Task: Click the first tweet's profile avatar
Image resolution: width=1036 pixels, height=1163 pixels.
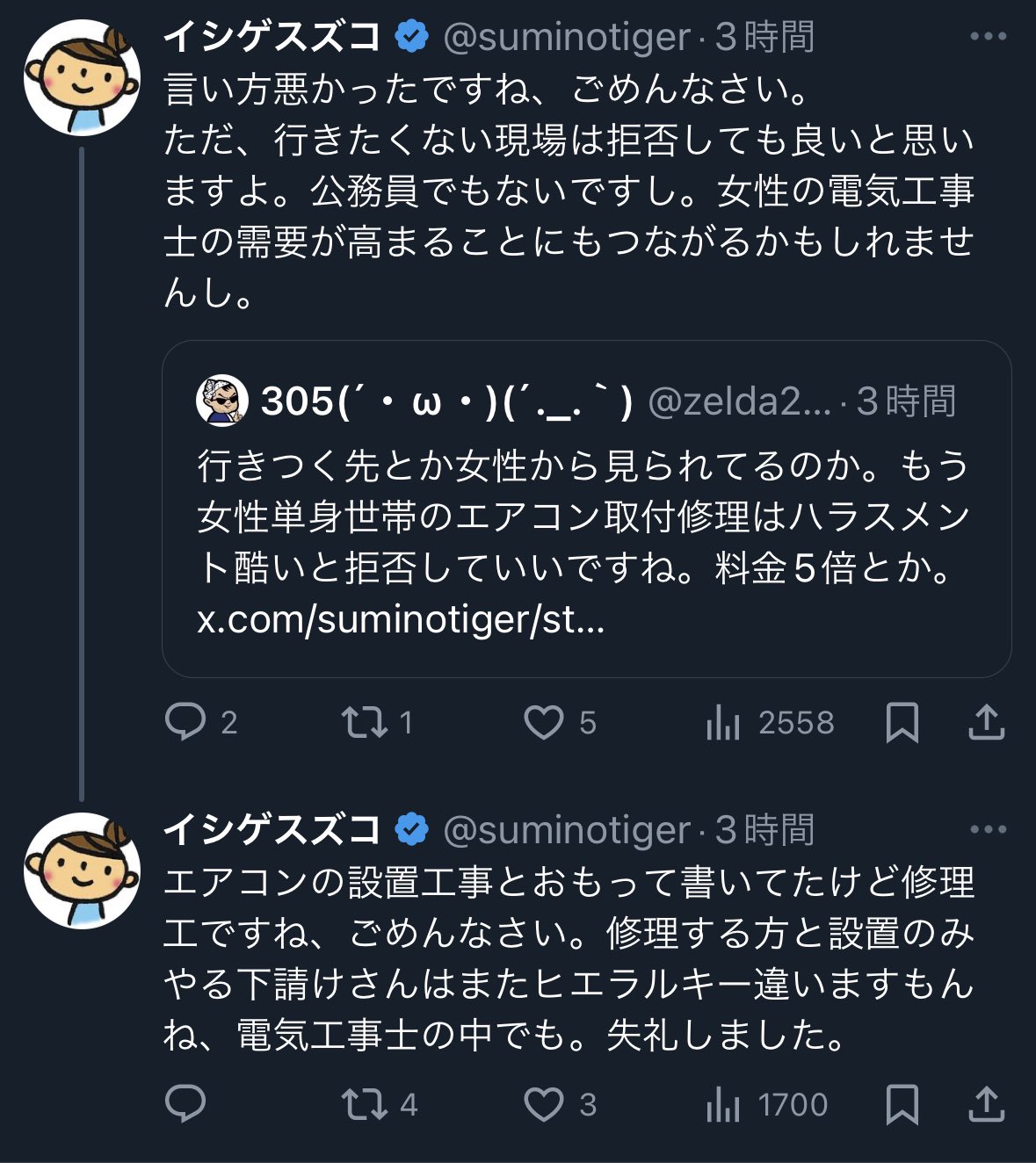Action: pos(82,77)
